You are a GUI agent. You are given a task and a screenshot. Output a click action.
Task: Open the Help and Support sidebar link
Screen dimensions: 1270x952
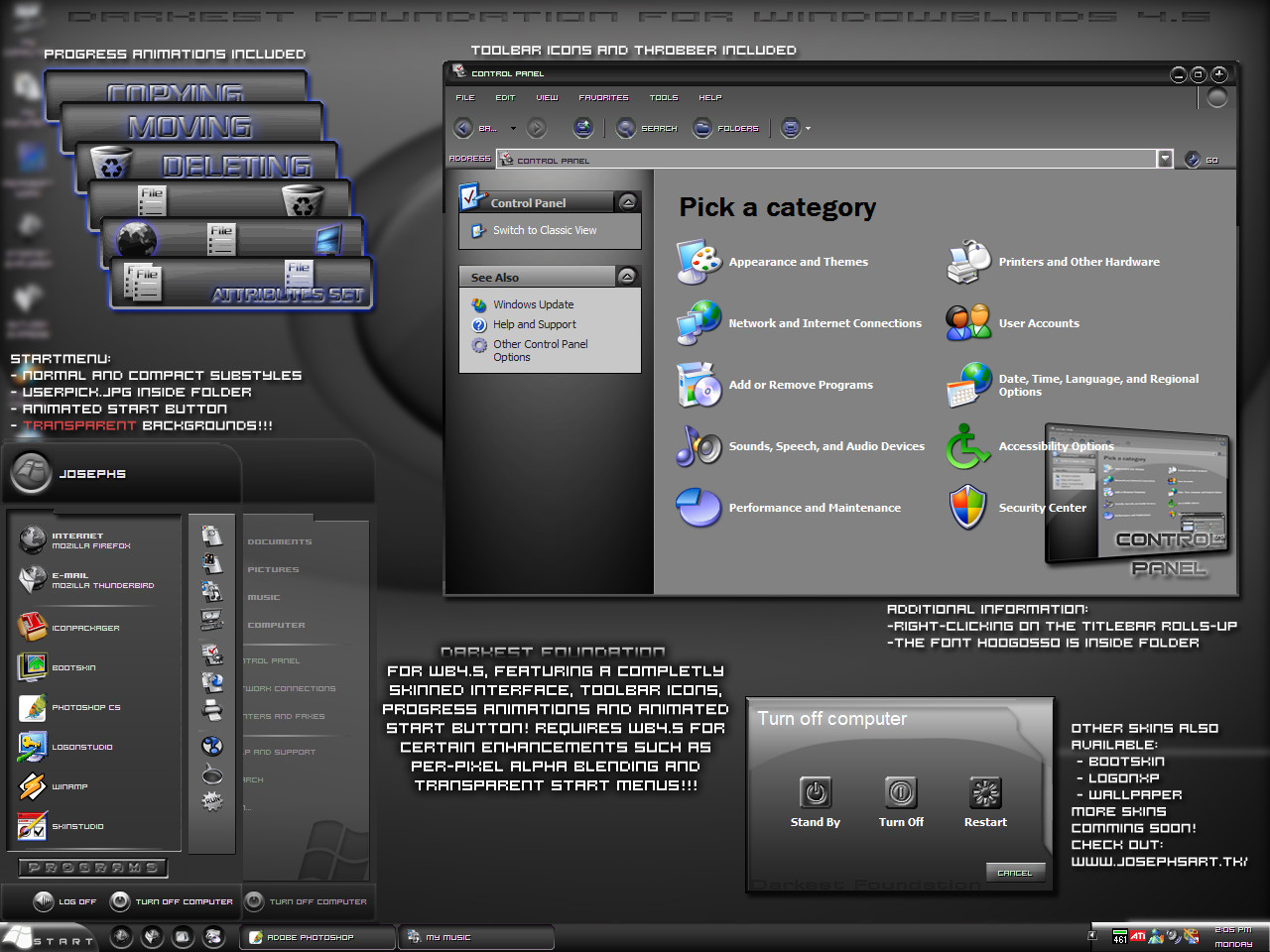534,324
